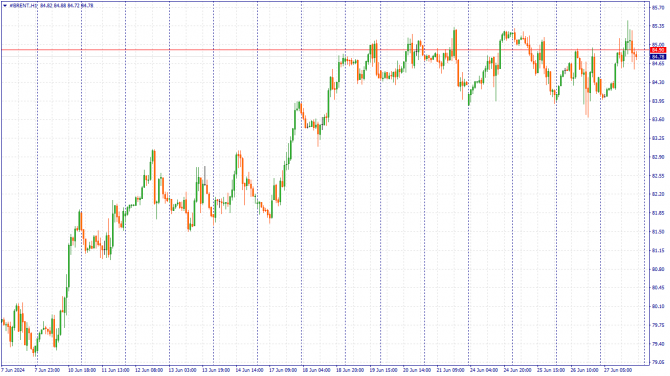Click the red horizontal price line

(x=325, y=50)
